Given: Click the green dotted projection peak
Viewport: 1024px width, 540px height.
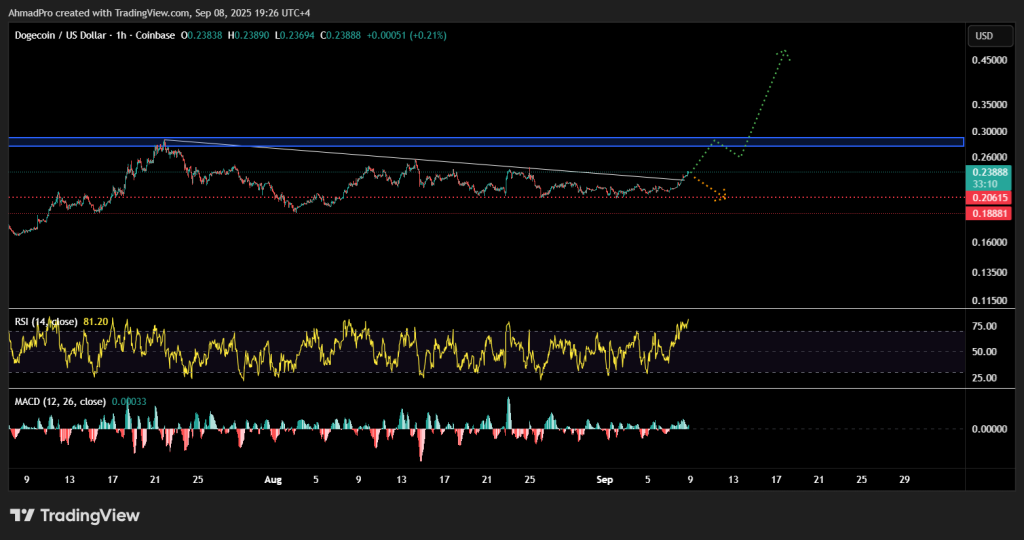Looking at the screenshot, I should point(785,50).
